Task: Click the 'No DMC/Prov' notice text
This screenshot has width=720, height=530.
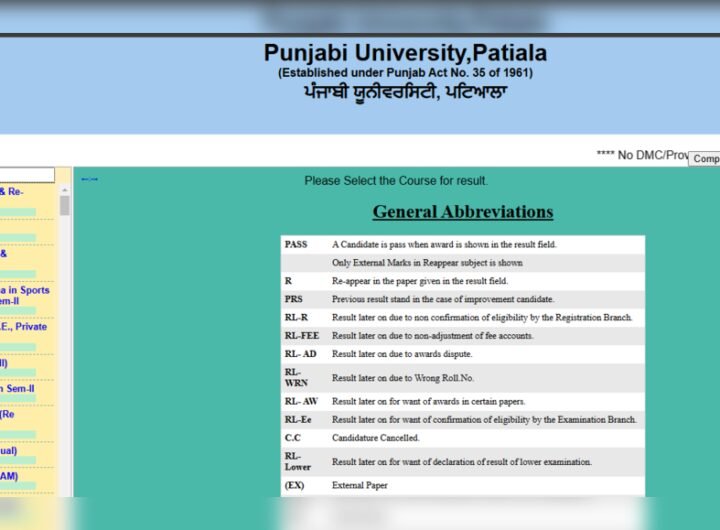Action: [642, 155]
